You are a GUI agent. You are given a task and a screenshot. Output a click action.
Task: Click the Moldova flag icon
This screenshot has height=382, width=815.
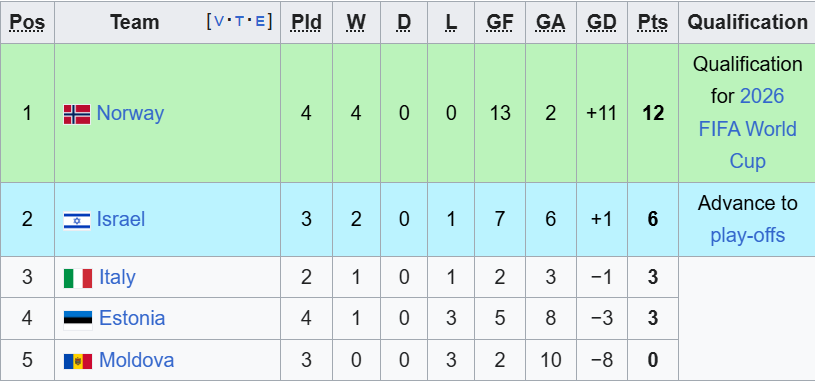(x=78, y=361)
